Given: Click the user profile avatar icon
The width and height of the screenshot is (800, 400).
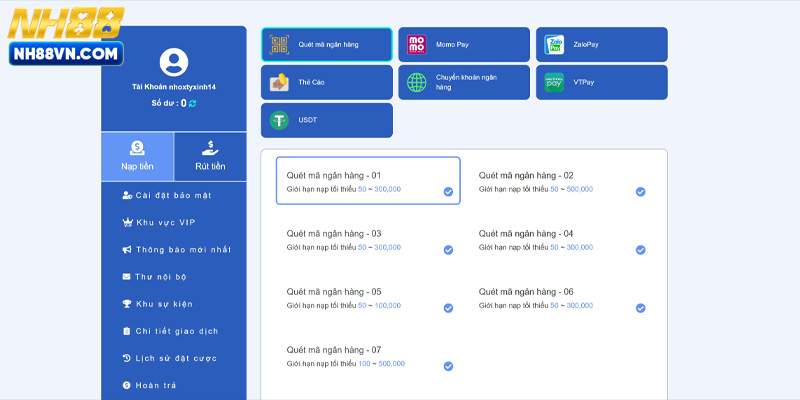Looking at the screenshot, I should pos(173,62).
